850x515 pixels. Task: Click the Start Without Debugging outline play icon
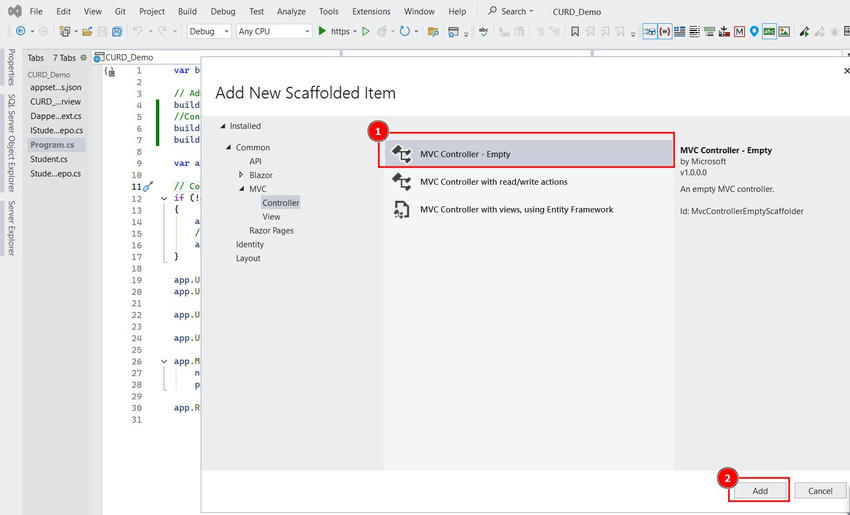(365, 31)
